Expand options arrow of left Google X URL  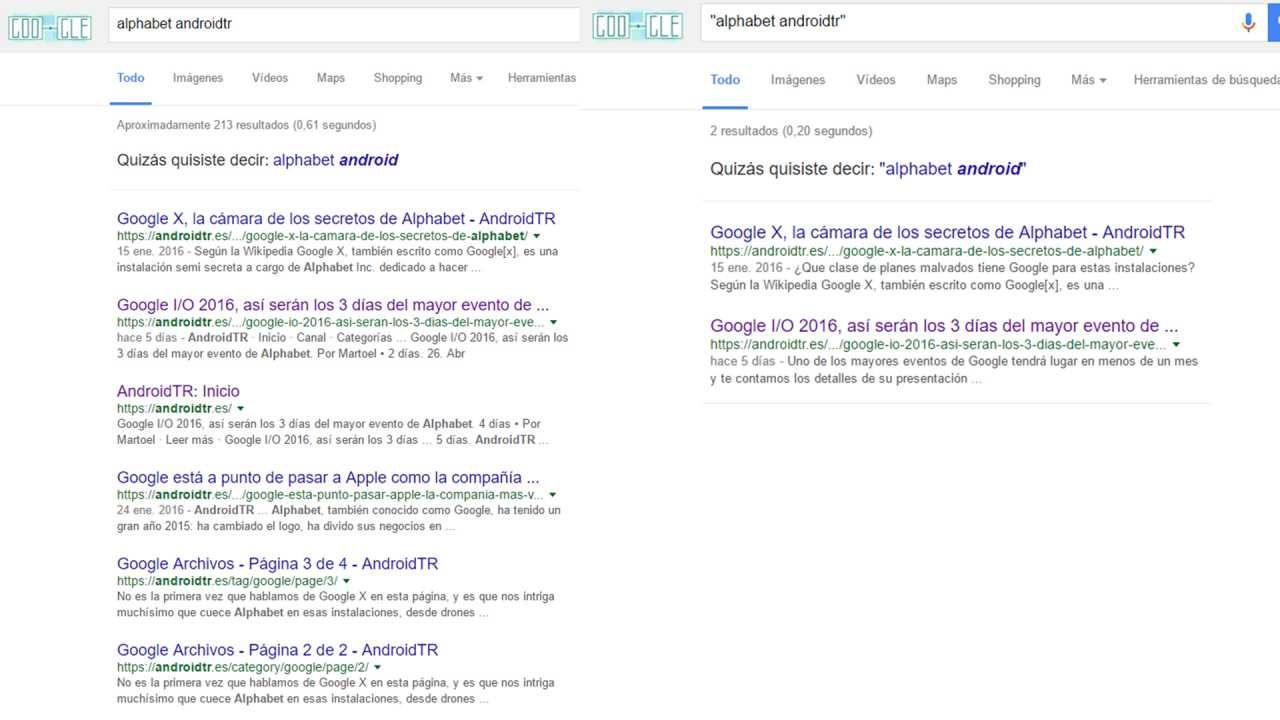coord(537,236)
